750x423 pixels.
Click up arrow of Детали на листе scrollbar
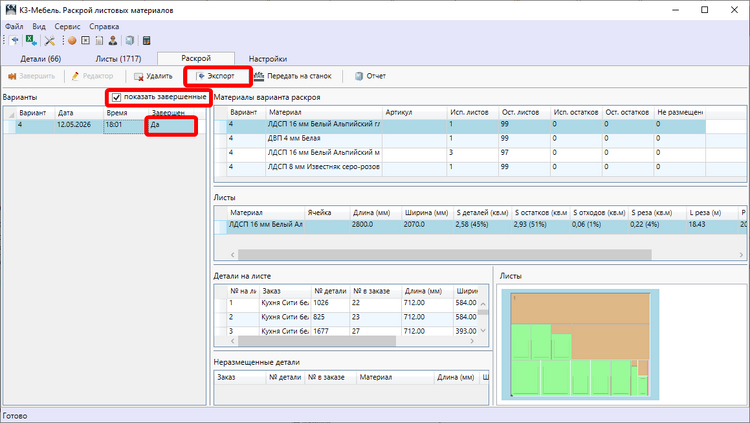[x=483, y=304]
